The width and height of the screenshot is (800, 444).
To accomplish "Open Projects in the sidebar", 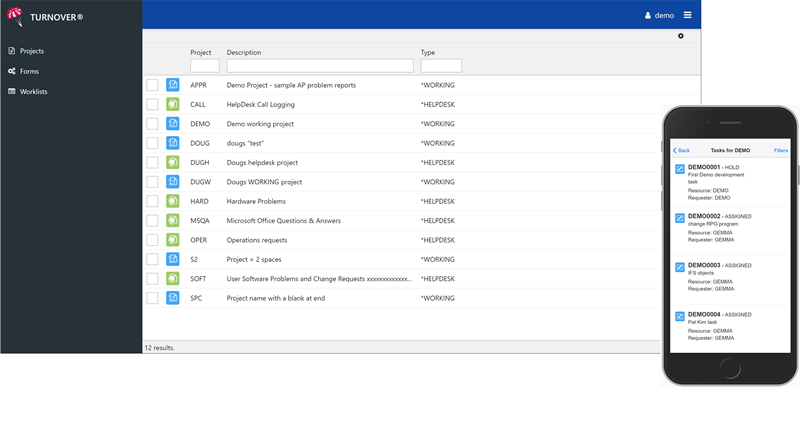I will [x=32, y=51].
